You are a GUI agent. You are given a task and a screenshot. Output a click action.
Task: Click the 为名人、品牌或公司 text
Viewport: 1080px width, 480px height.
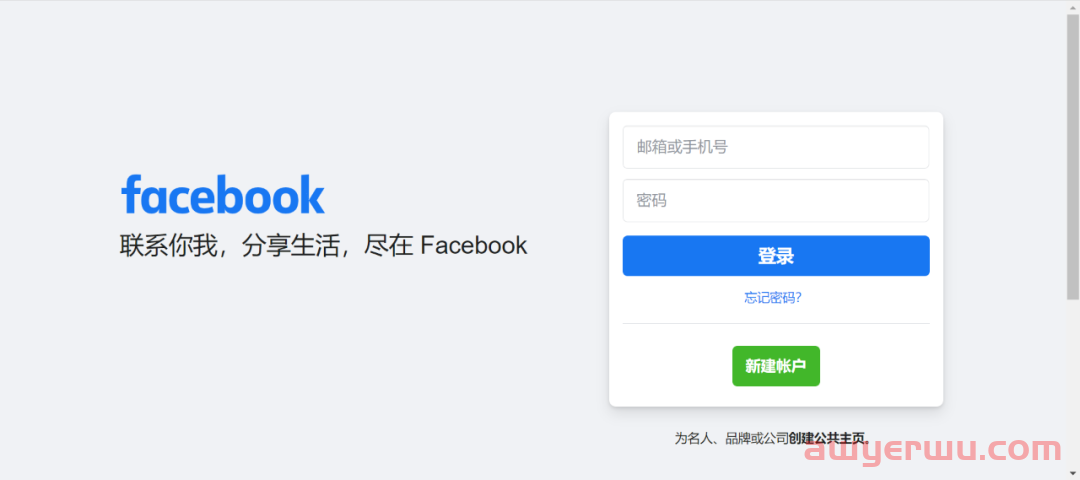point(731,438)
